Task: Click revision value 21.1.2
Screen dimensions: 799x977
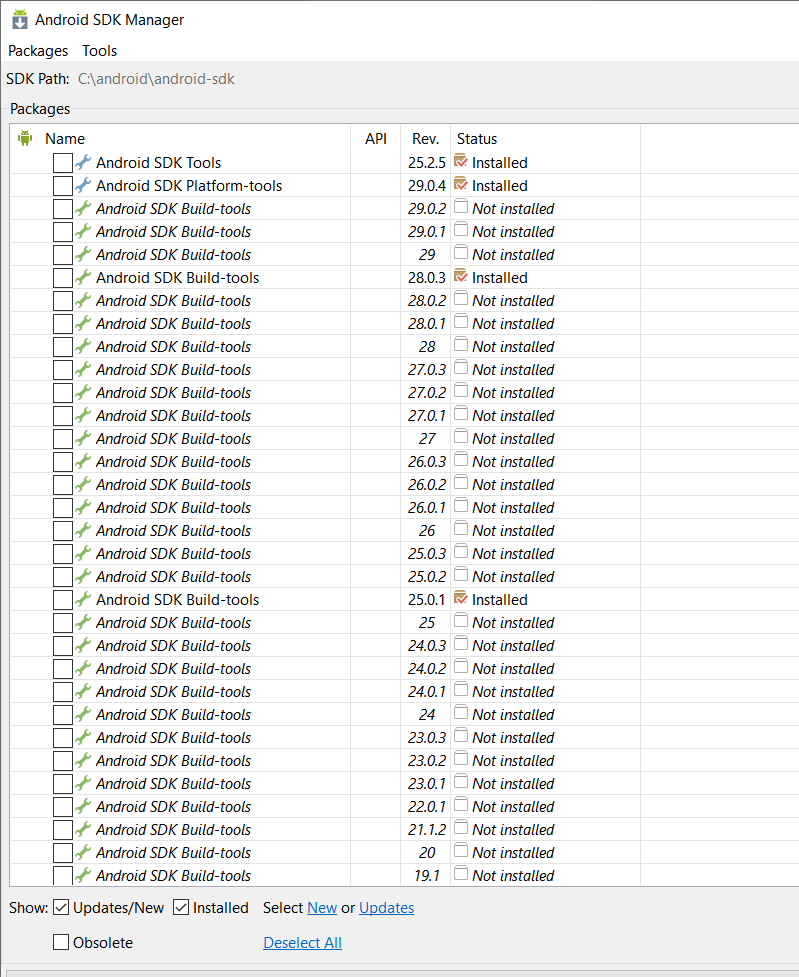Action: tap(427, 830)
